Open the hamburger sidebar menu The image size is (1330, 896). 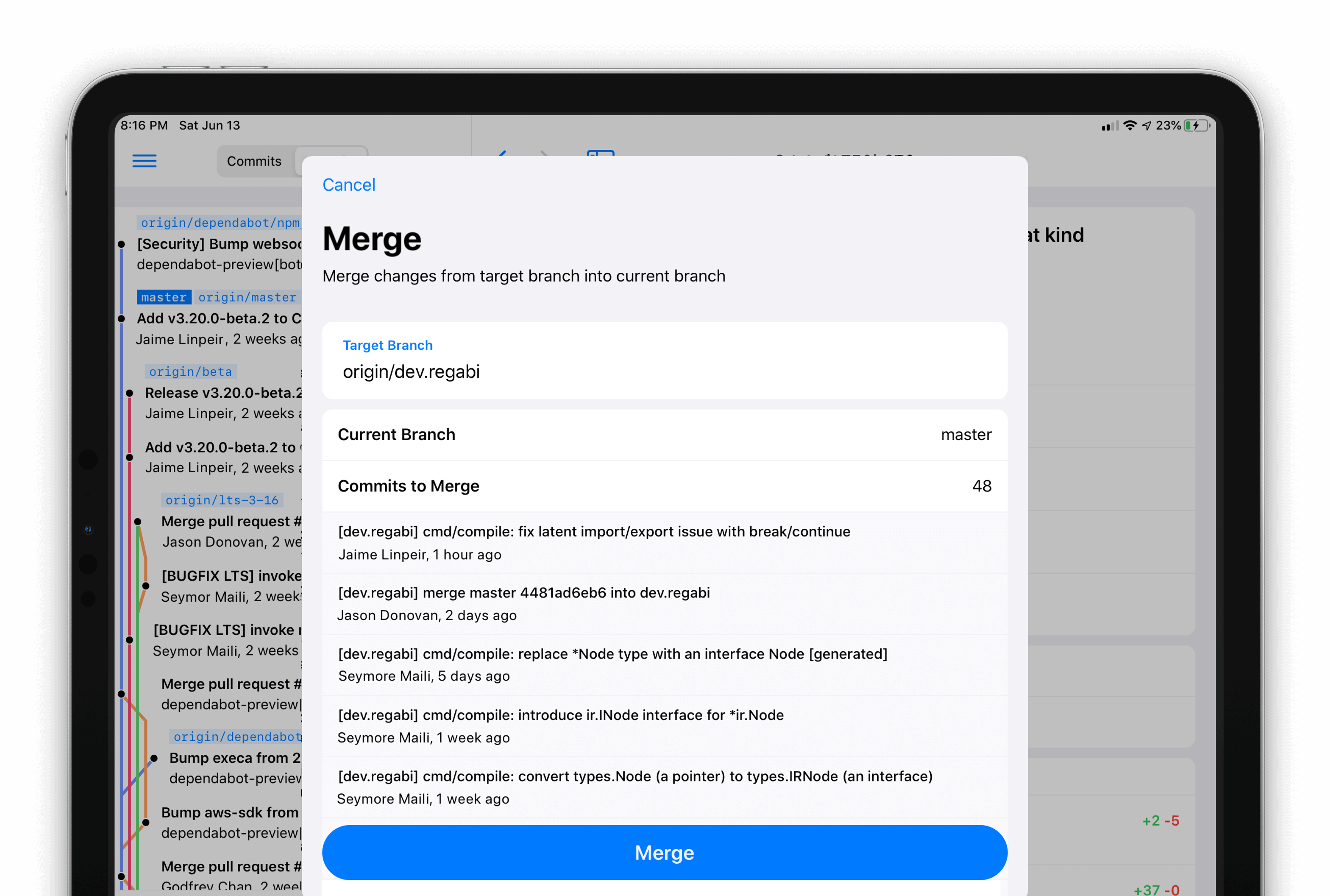point(144,161)
